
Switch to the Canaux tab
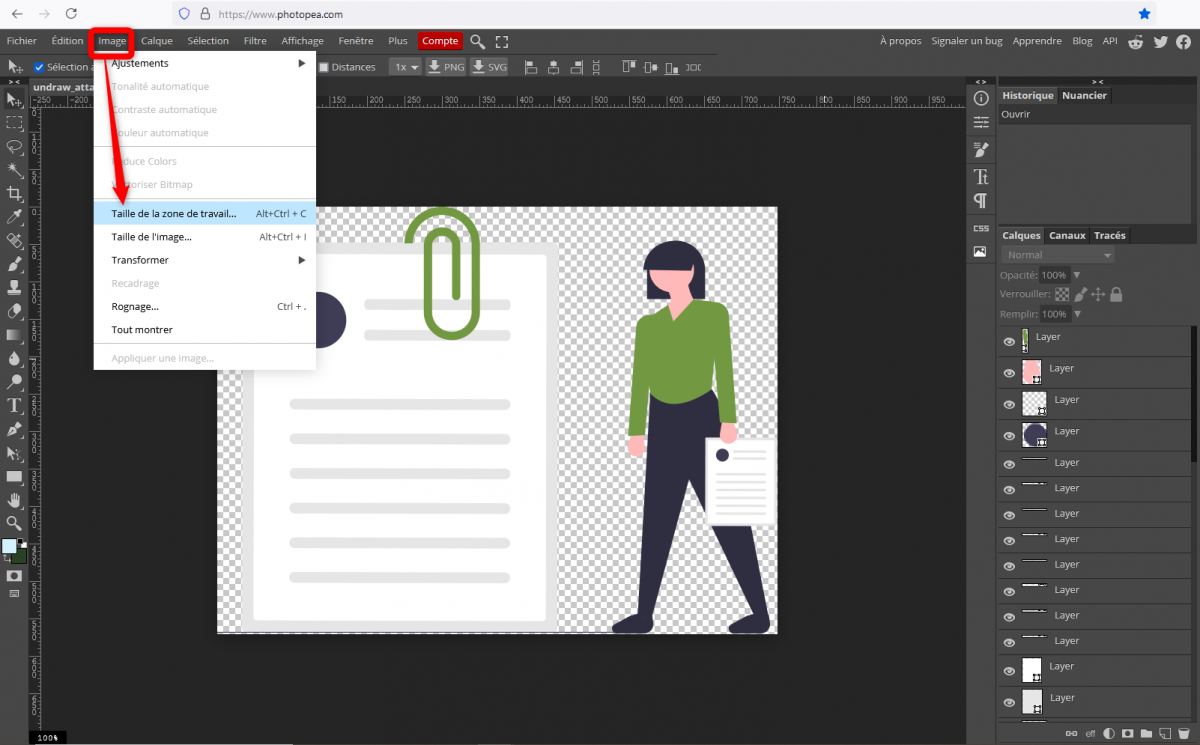pos(1067,236)
